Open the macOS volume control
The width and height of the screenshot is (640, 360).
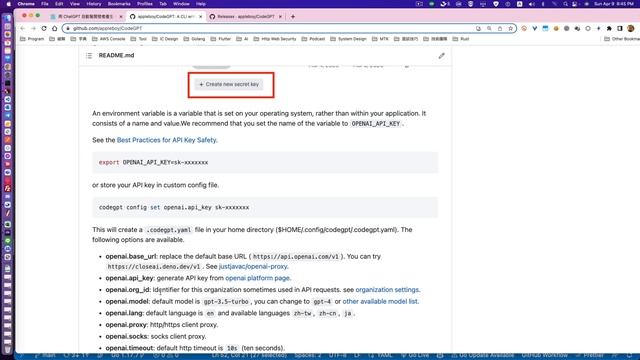point(531,4)
